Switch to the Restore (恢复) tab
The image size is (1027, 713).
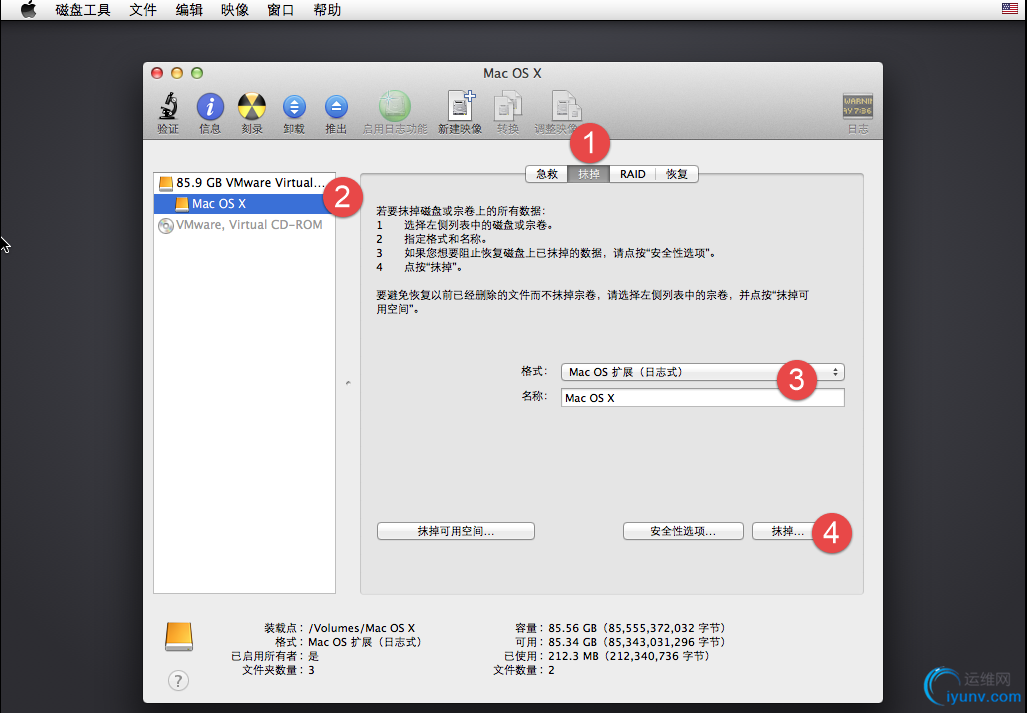[x=677, y=174]
